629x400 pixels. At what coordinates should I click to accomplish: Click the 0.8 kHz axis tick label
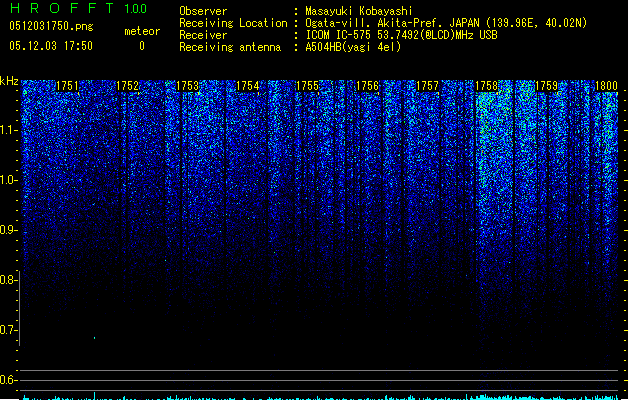[x=8, y=280]
